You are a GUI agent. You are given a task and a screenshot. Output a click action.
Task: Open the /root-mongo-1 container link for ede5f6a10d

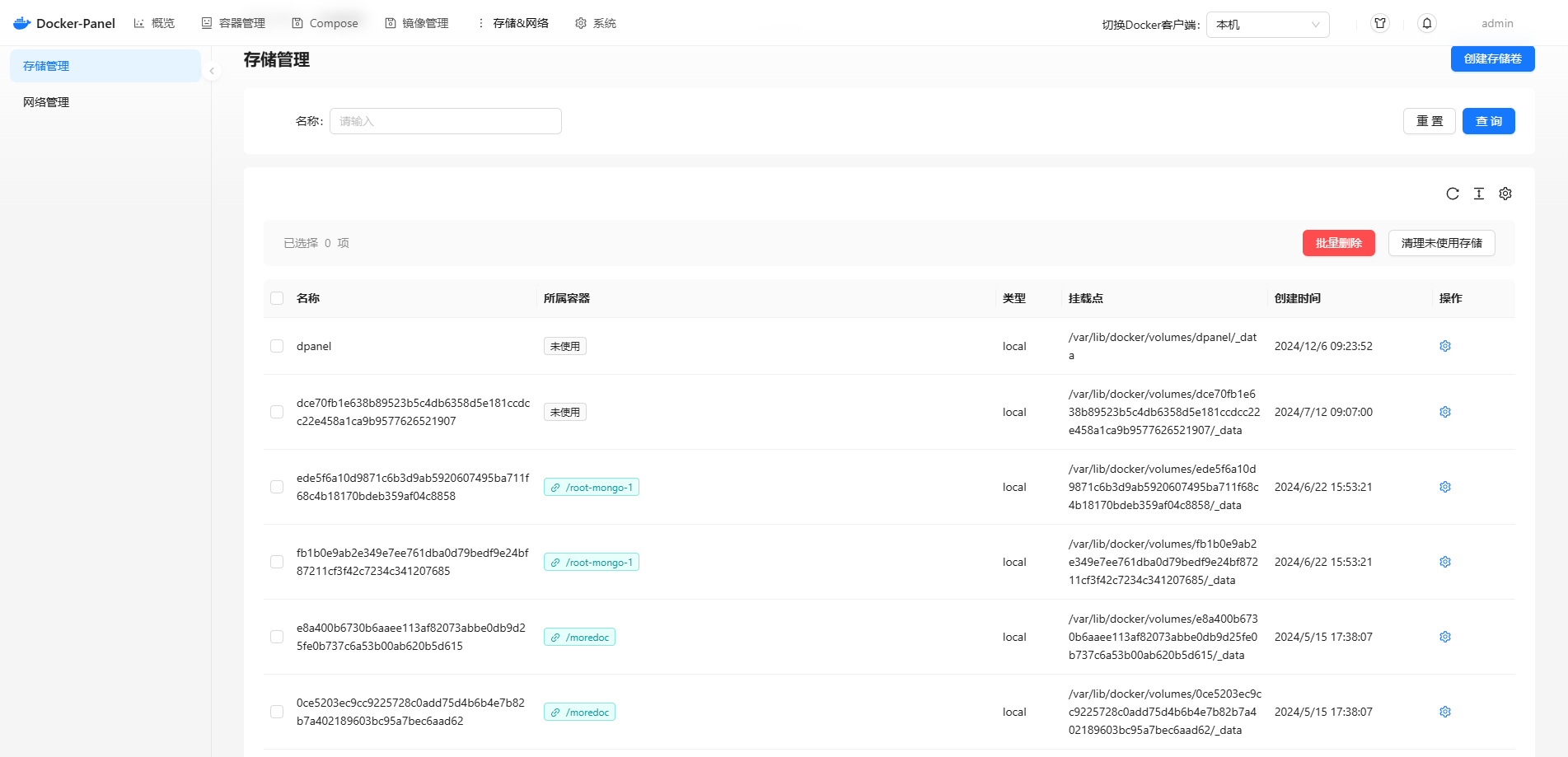coord(592,488)
